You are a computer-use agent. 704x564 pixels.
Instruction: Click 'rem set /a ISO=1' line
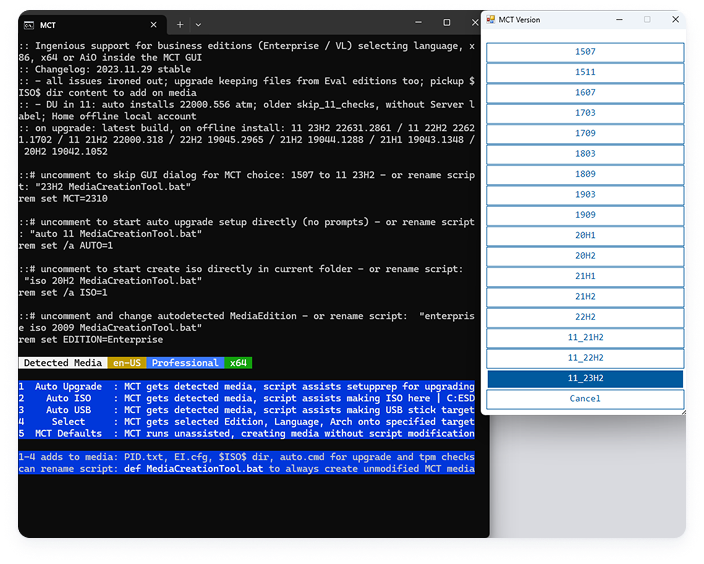pyautogui.click(x=63, y=293)
